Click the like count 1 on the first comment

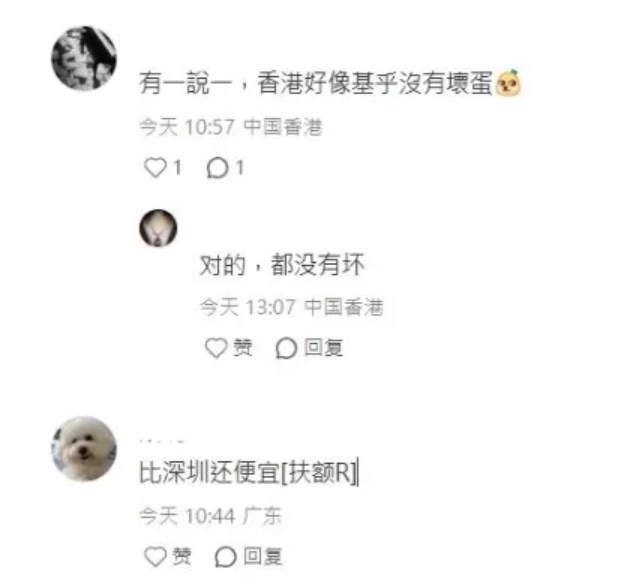177,168
